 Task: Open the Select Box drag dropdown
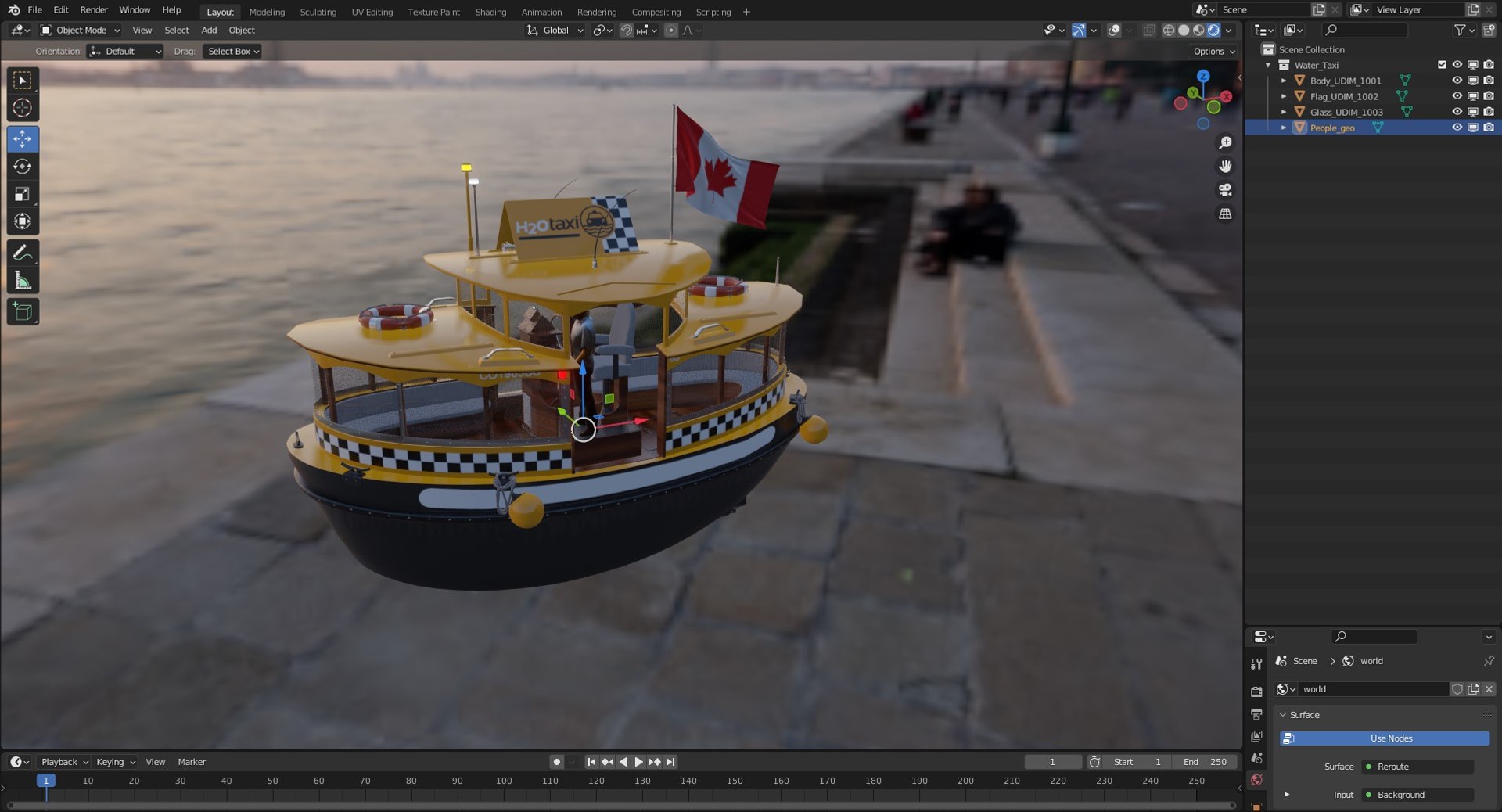pyautogui.click(x=232, y=52)
